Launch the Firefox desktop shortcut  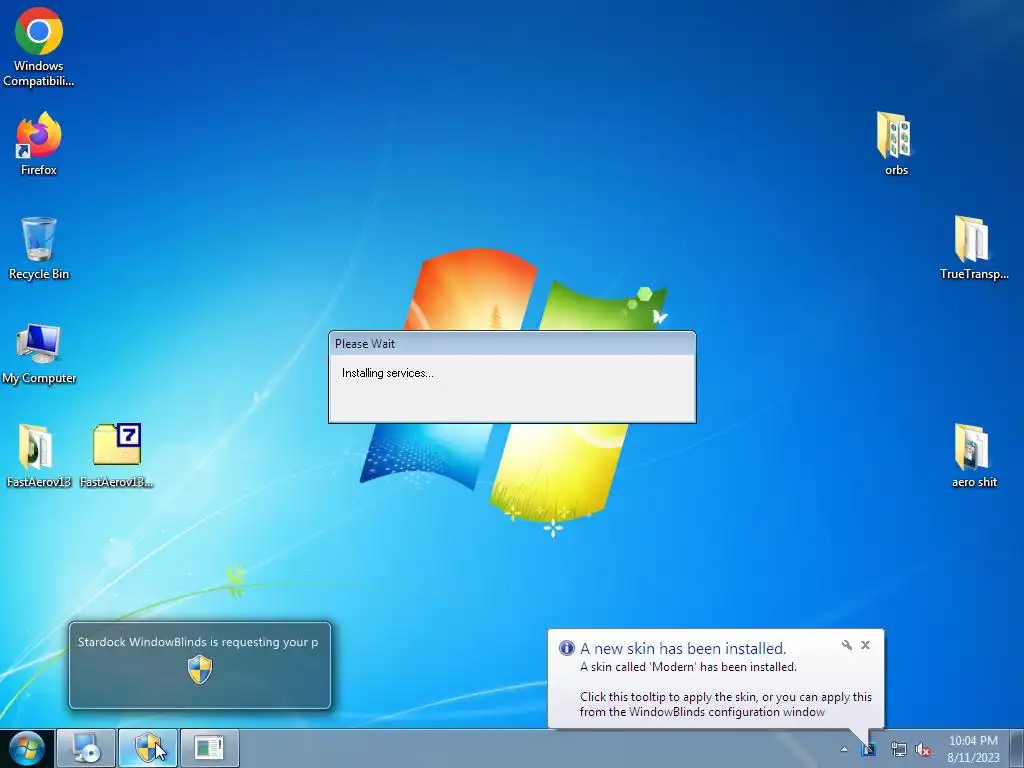pos(39,144)
